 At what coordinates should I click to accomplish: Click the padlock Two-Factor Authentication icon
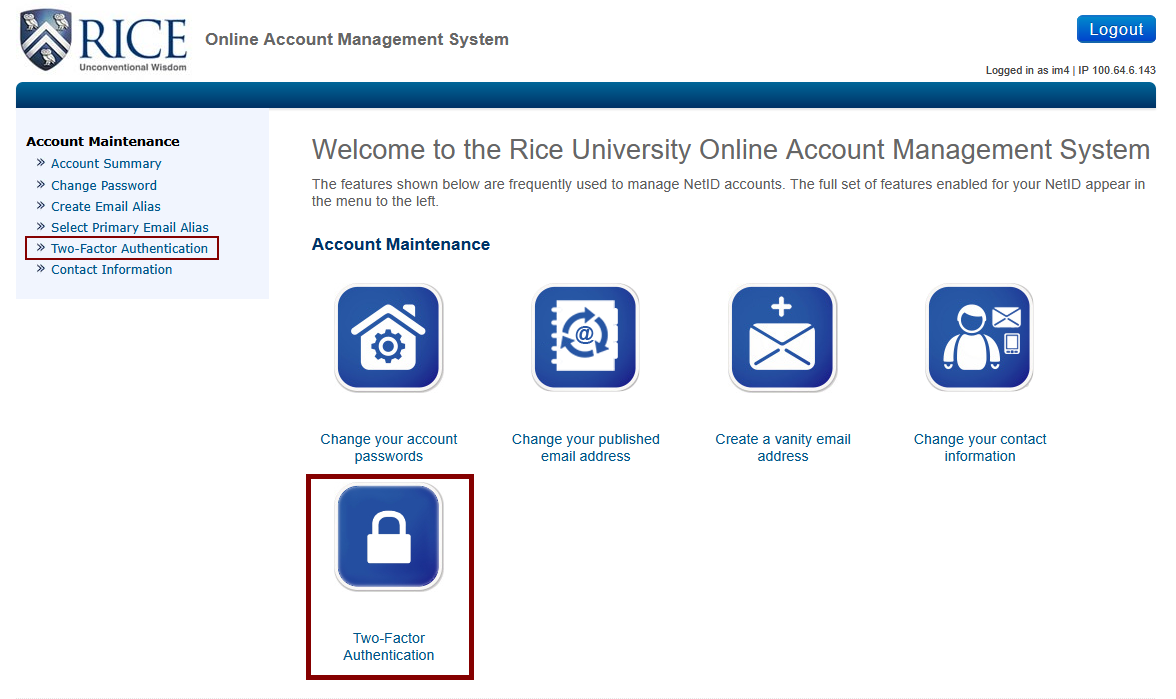coord(388,537)
